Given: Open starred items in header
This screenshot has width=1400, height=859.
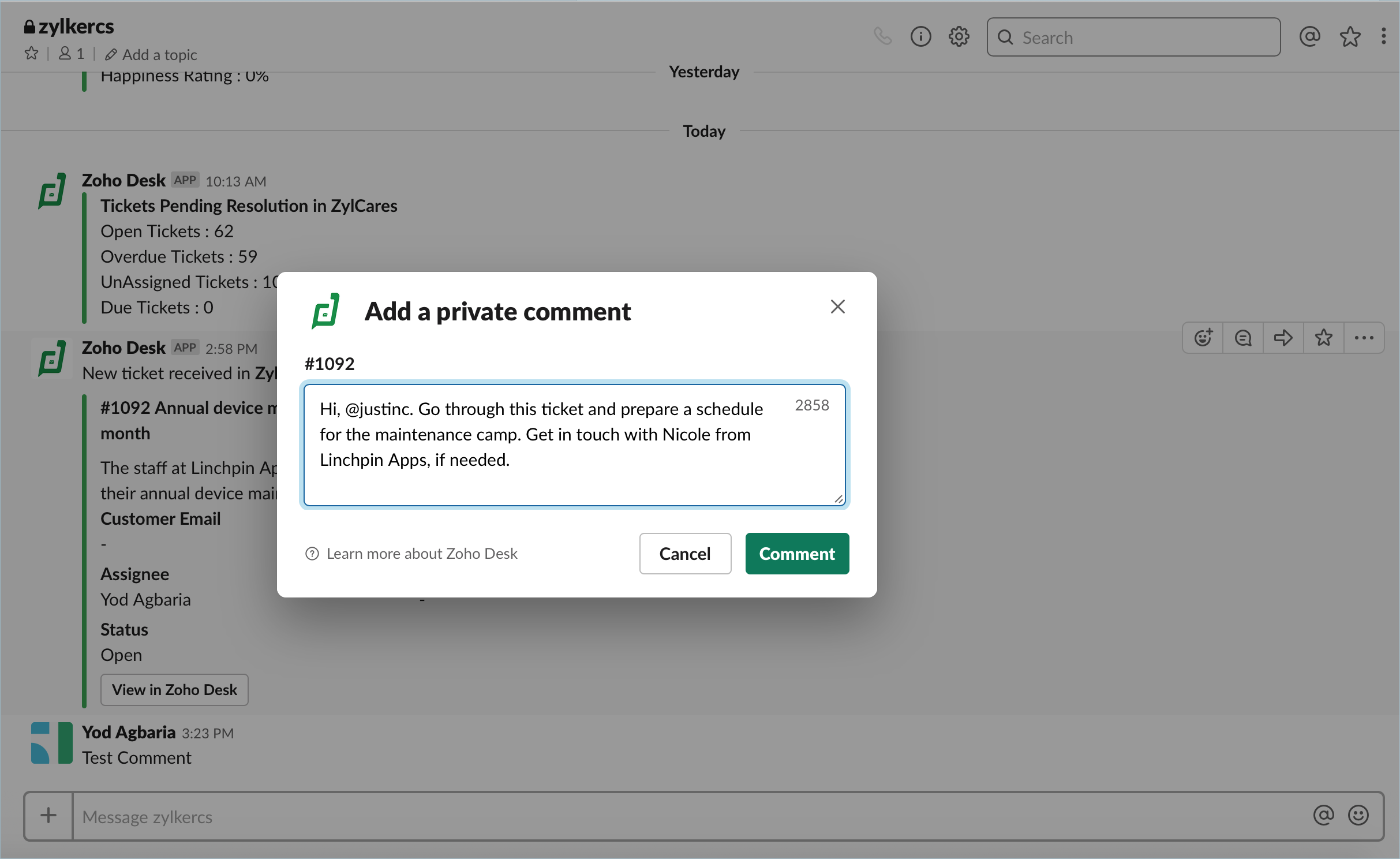Looking at the screenshot, I should (x=1350, y=37).
